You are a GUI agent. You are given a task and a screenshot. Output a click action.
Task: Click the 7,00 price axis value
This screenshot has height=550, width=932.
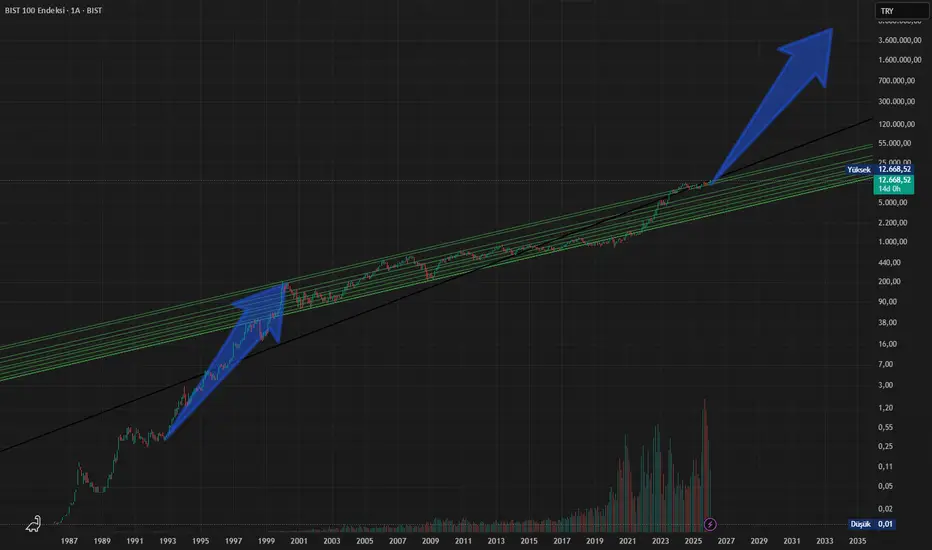(886, 364)
